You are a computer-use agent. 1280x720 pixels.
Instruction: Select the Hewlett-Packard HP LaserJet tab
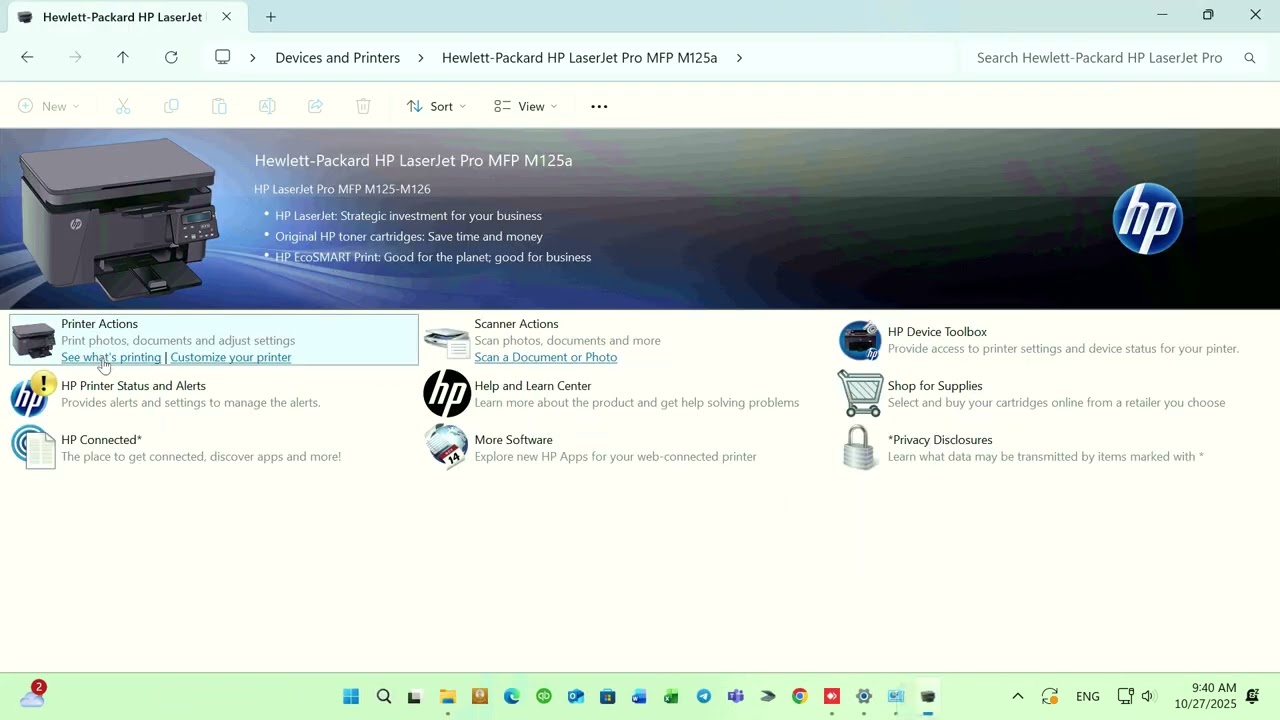pyautogui.click(x=122, y=17)
